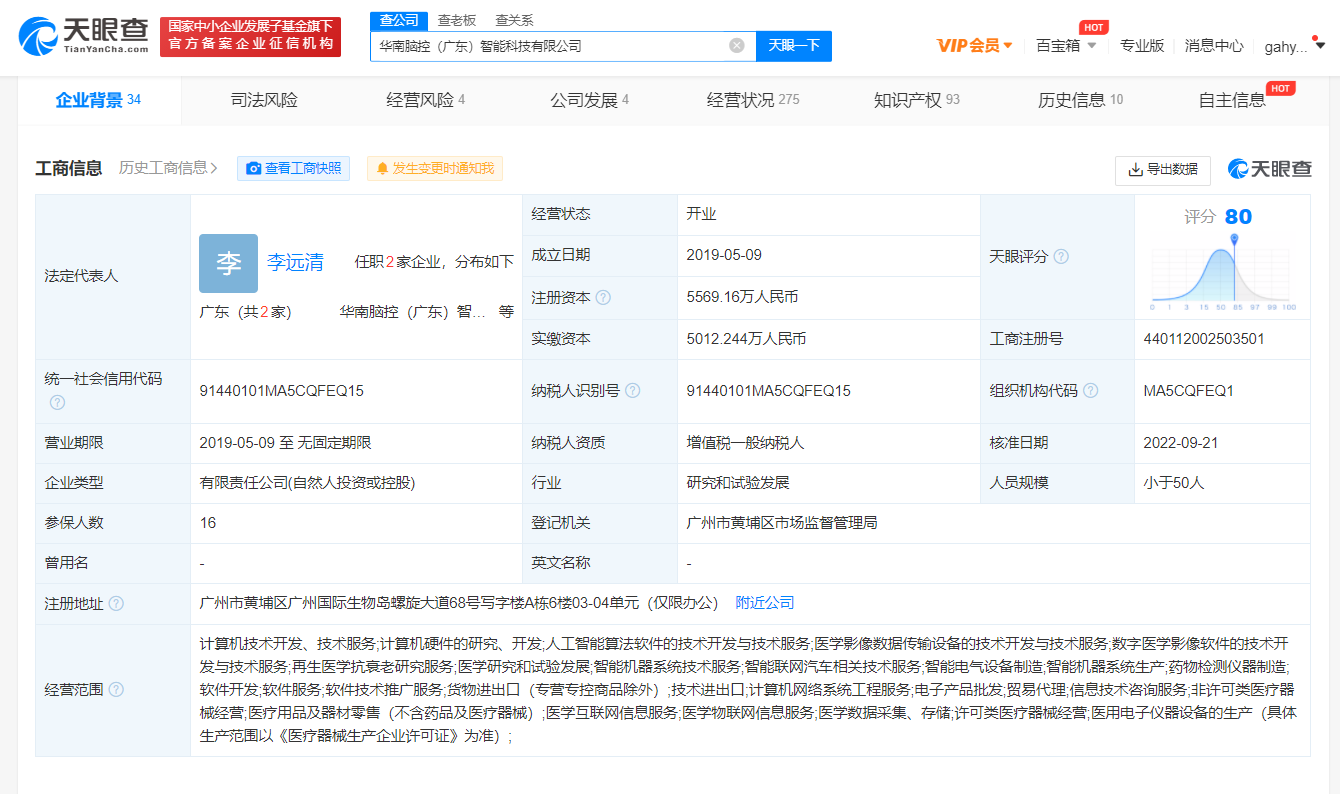
Task: Click the red 官方备案企业征信机构 banner
Action: 250,37
